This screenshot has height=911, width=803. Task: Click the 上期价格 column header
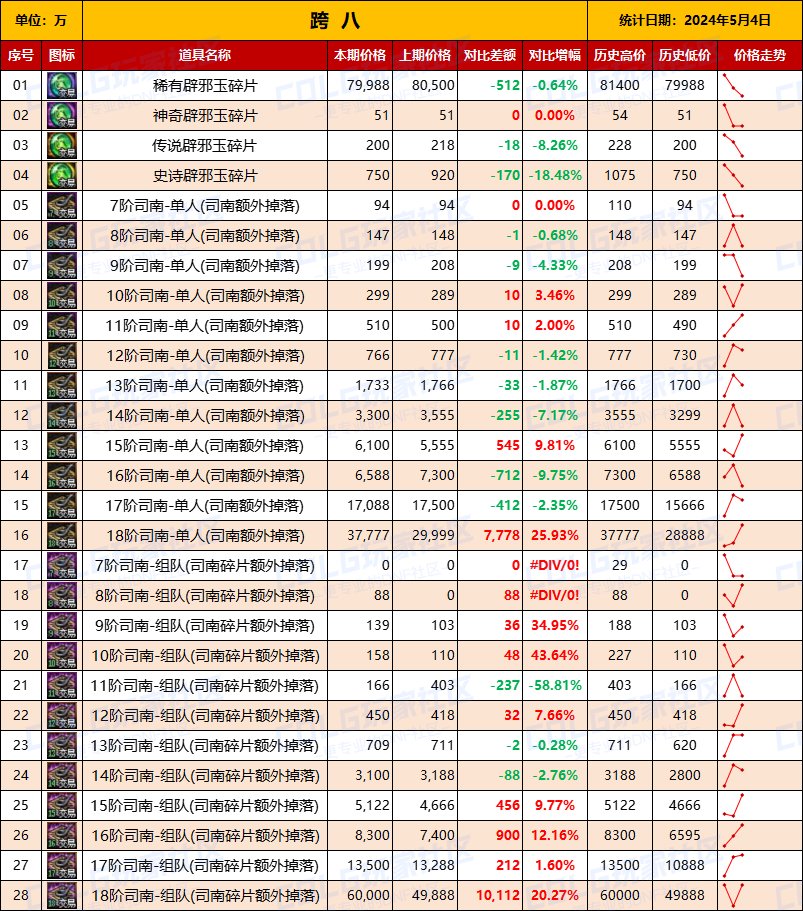(425, 55)
